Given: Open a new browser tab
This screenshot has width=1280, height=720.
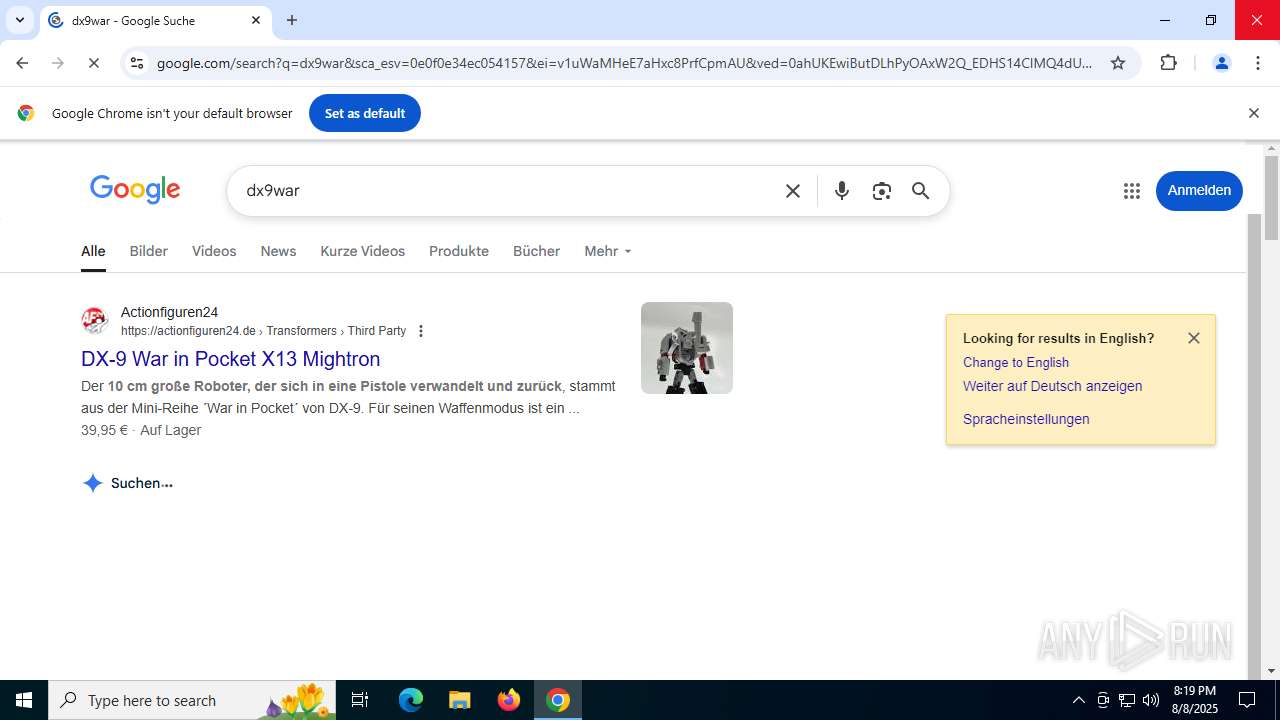Looking at the screenshot, I should [292, 20].
